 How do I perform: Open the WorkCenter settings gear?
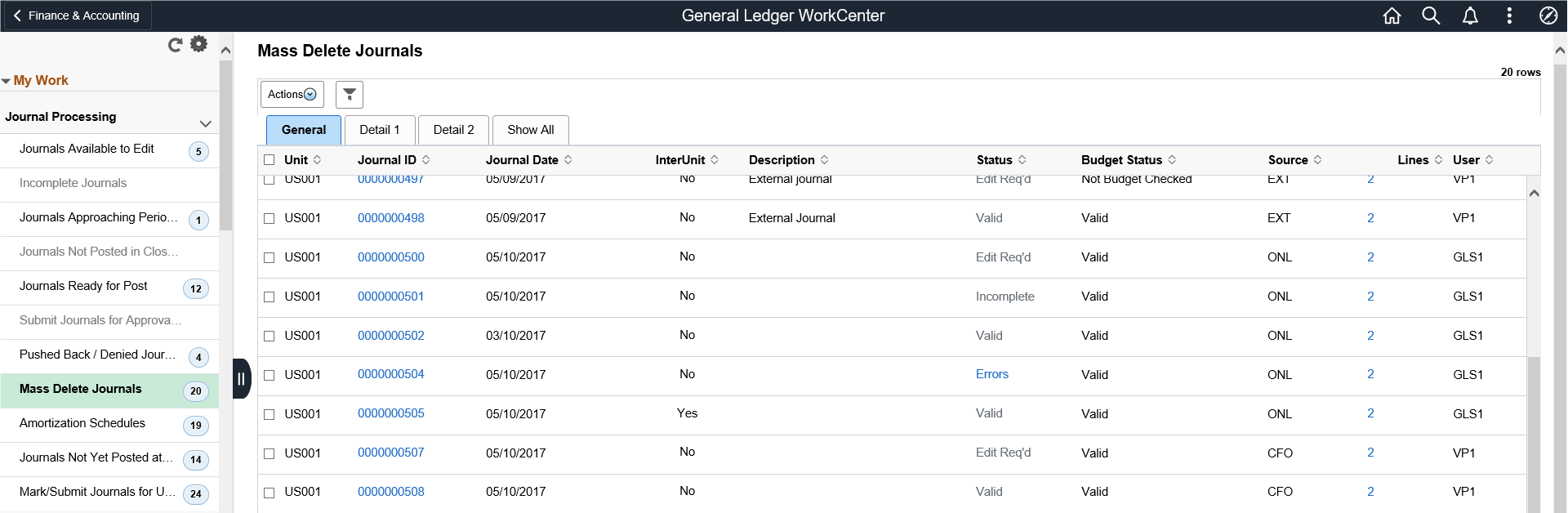(x=198, y=44)
